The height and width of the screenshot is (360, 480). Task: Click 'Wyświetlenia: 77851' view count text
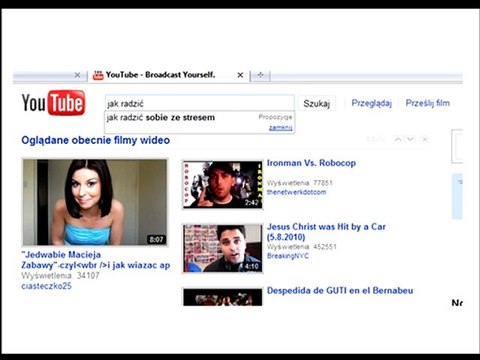pos(300,183)
